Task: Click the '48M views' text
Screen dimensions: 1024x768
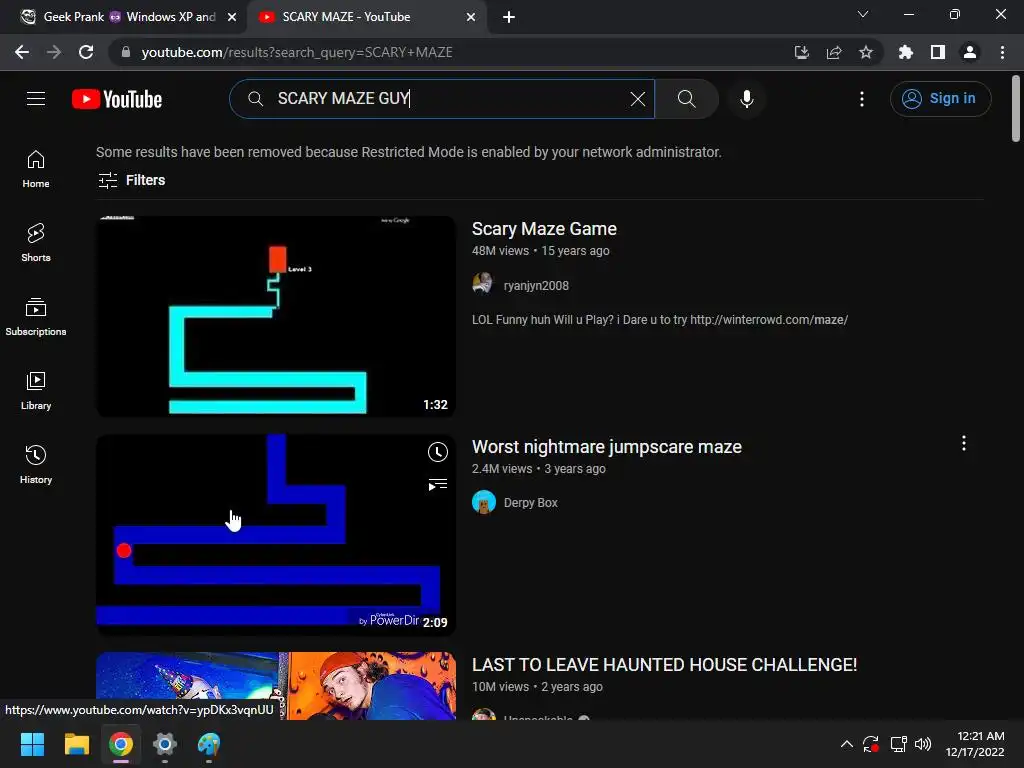Action: pyautogui.click(x=500, y=251)
